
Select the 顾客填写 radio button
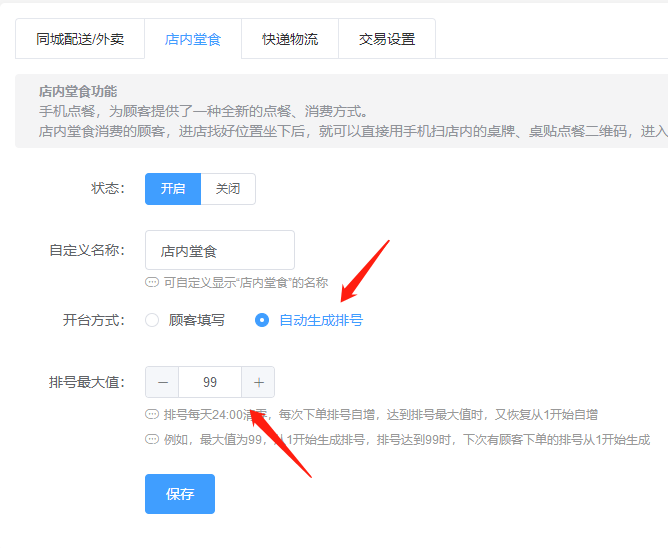(x=152, y=320)
